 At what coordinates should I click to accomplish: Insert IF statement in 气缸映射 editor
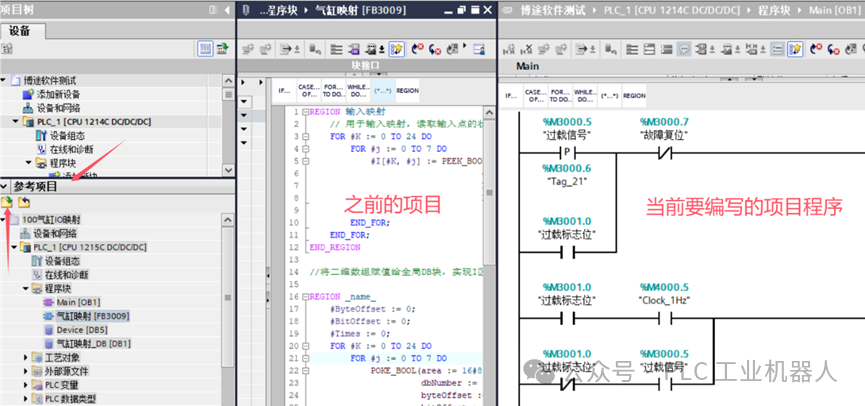284,90
